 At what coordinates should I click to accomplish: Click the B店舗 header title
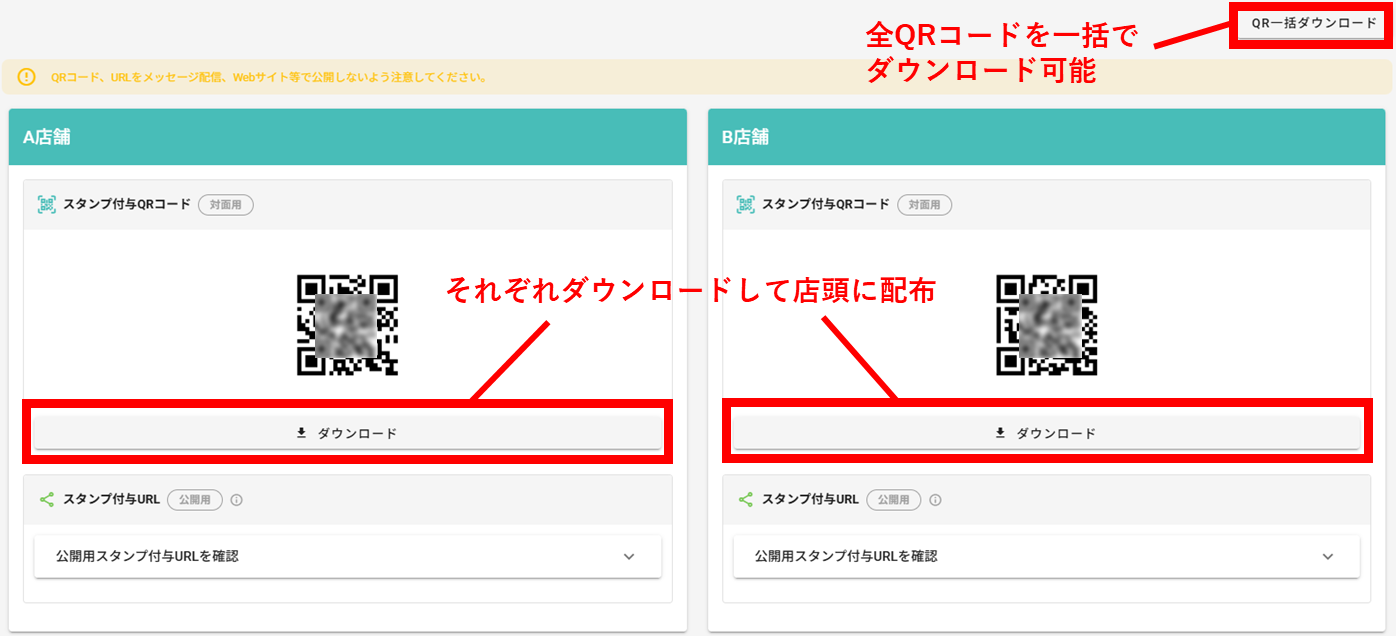(x=746, y=138)
